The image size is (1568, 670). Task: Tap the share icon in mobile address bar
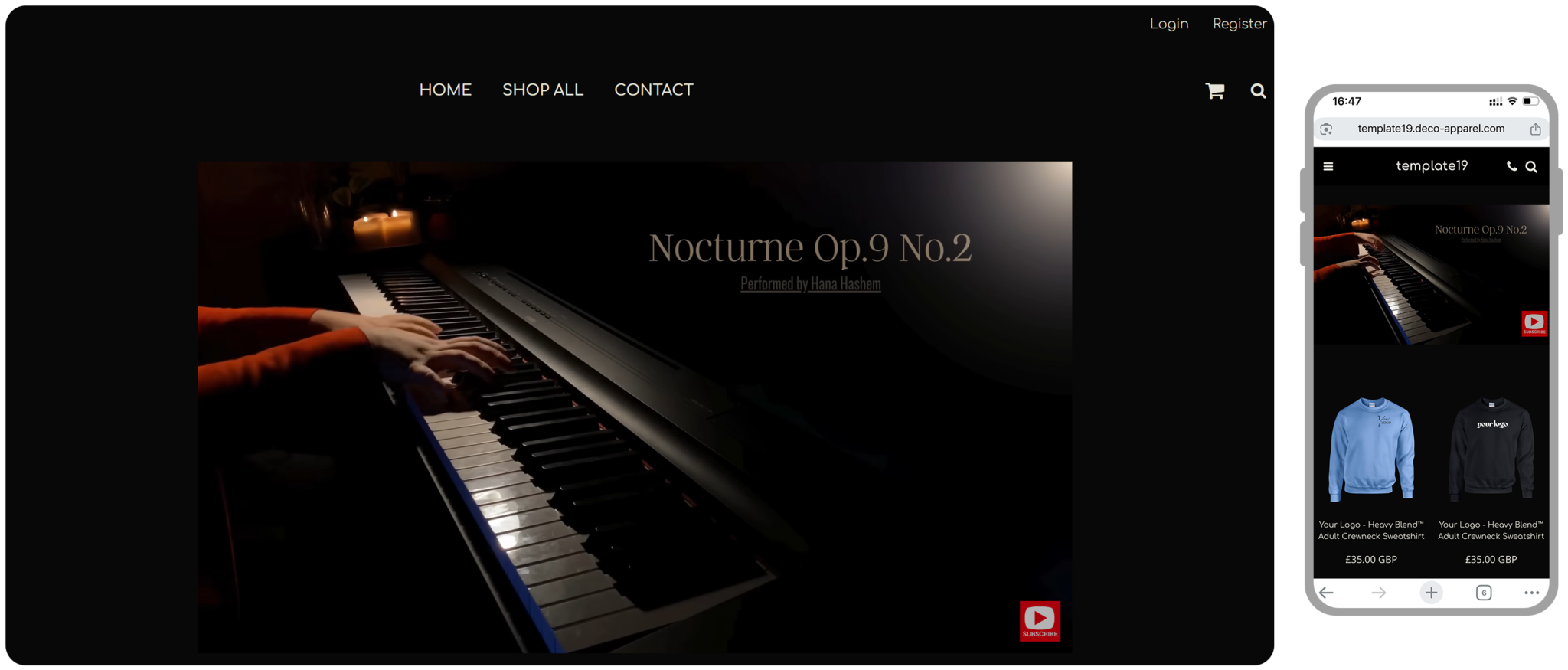pos(1535,129)
